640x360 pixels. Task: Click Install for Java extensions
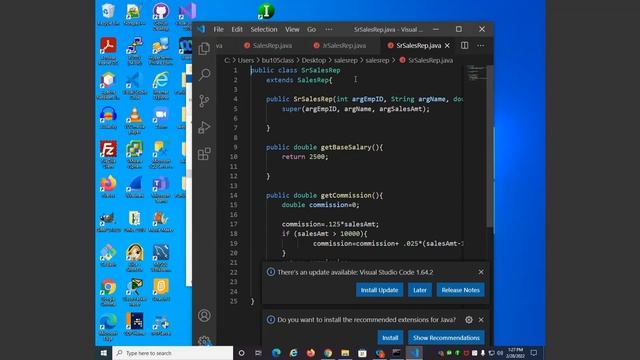(x=390, y=338)
